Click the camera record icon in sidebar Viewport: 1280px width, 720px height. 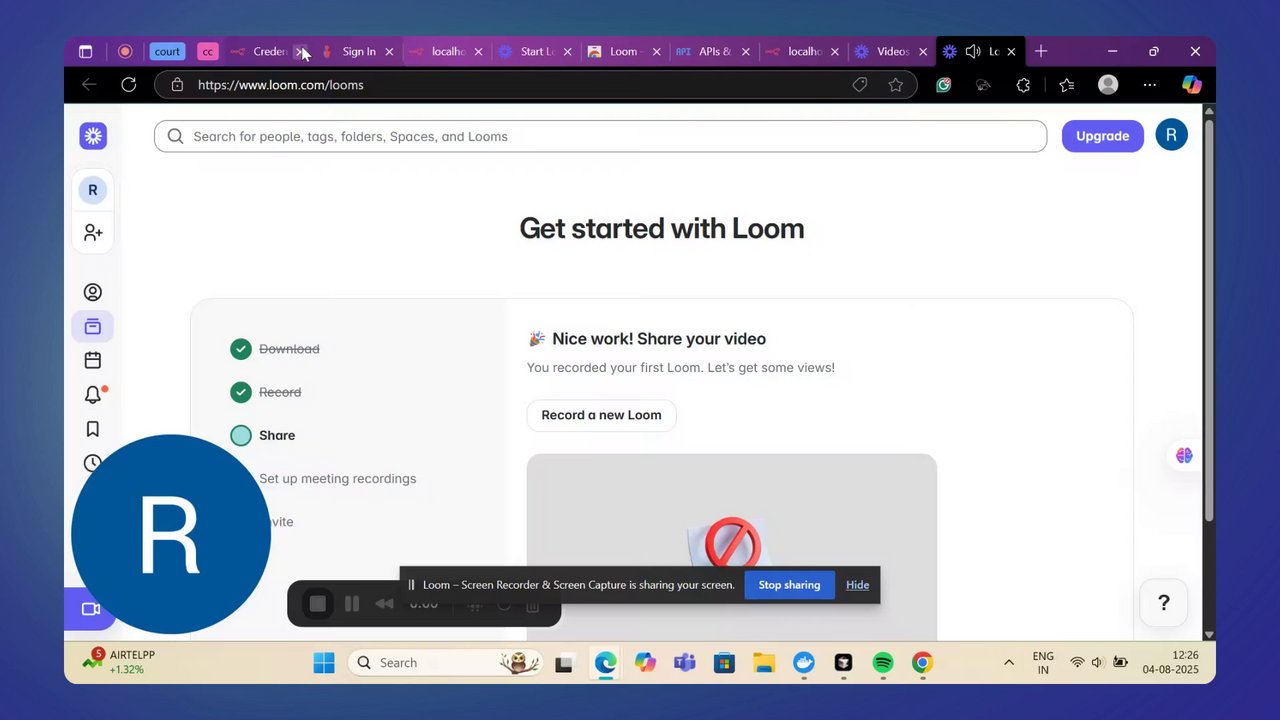[x=91, y=609]
